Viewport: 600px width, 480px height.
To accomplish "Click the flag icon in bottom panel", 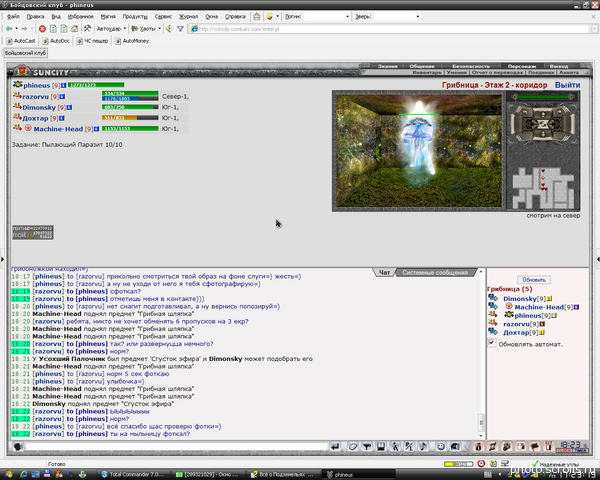I will pyautogui.click(x=535, y=446).
